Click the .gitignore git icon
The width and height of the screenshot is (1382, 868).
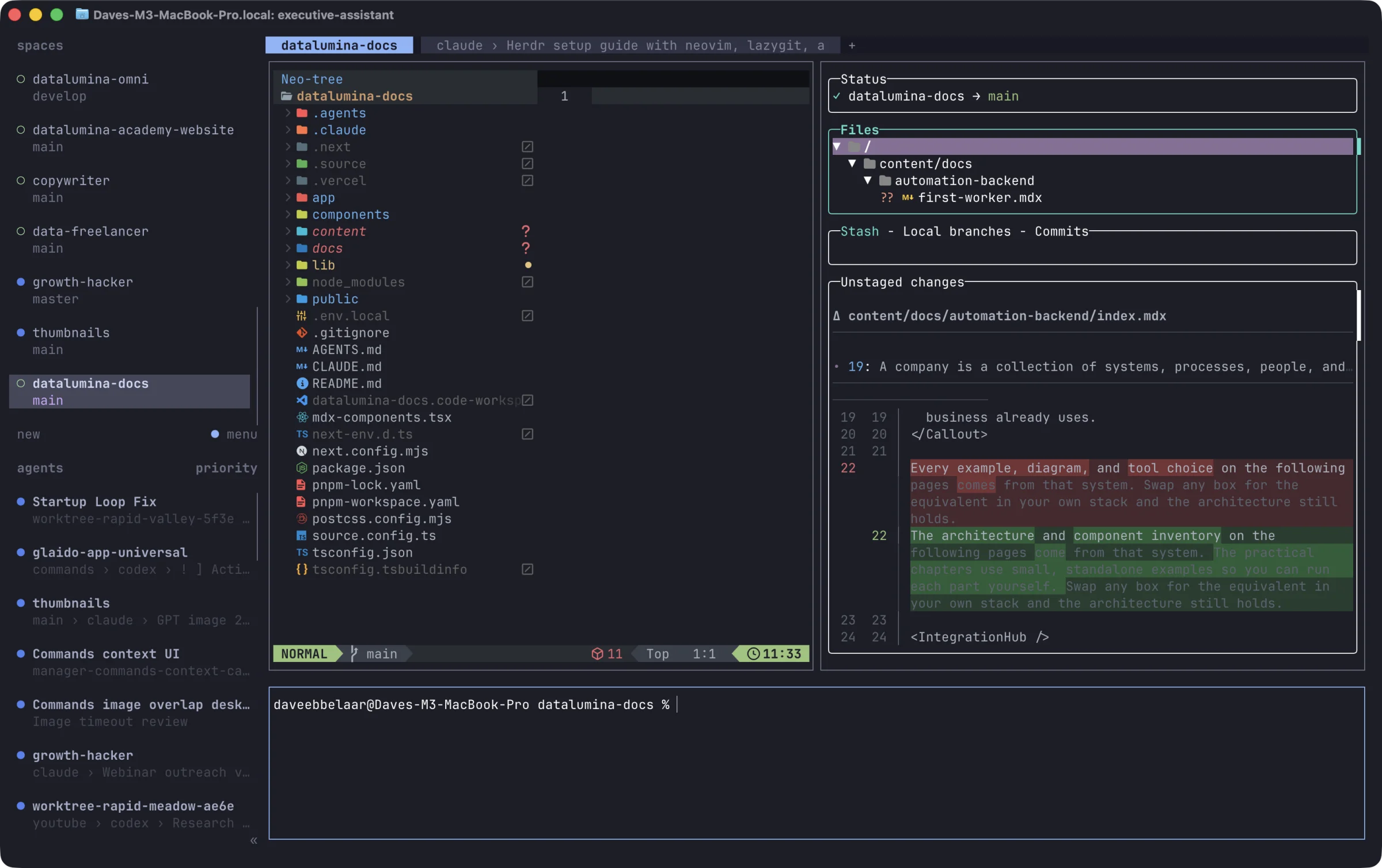302,333
